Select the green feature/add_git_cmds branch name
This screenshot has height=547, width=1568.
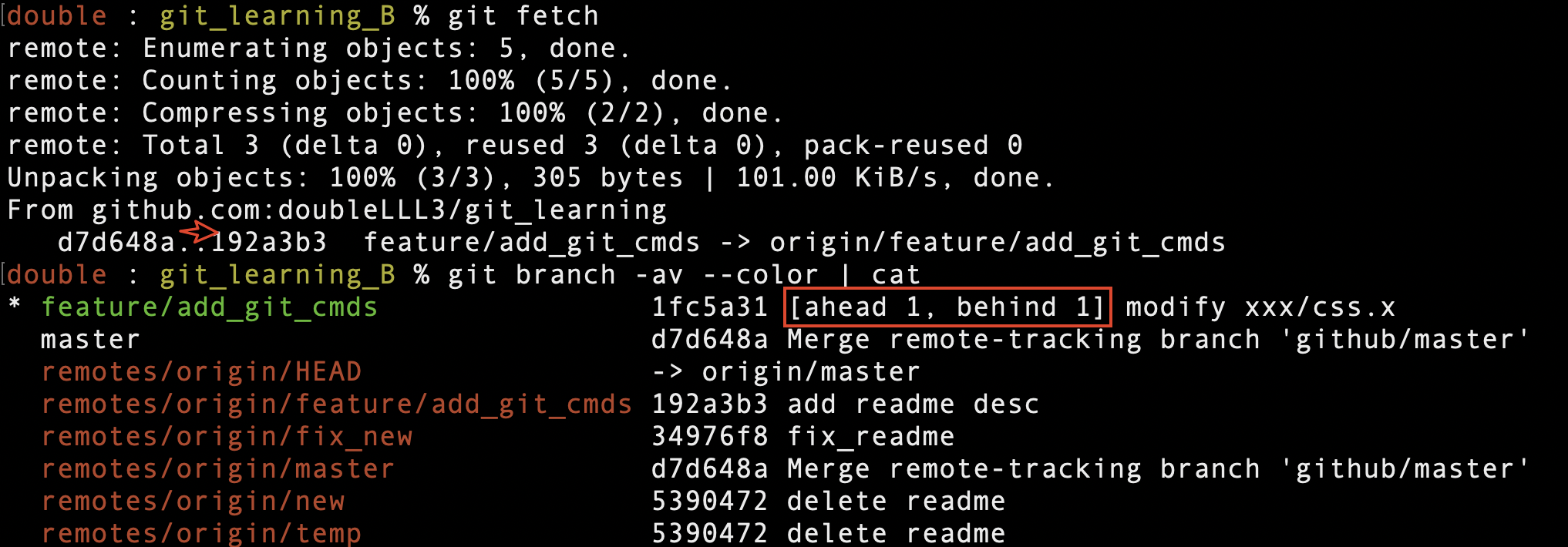(209, 307)
